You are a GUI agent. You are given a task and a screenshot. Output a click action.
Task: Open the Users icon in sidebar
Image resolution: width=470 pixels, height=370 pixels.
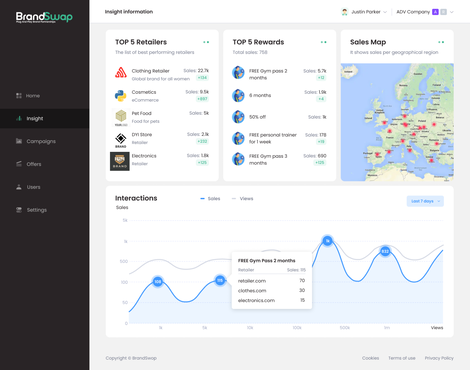tap(19, 187)
